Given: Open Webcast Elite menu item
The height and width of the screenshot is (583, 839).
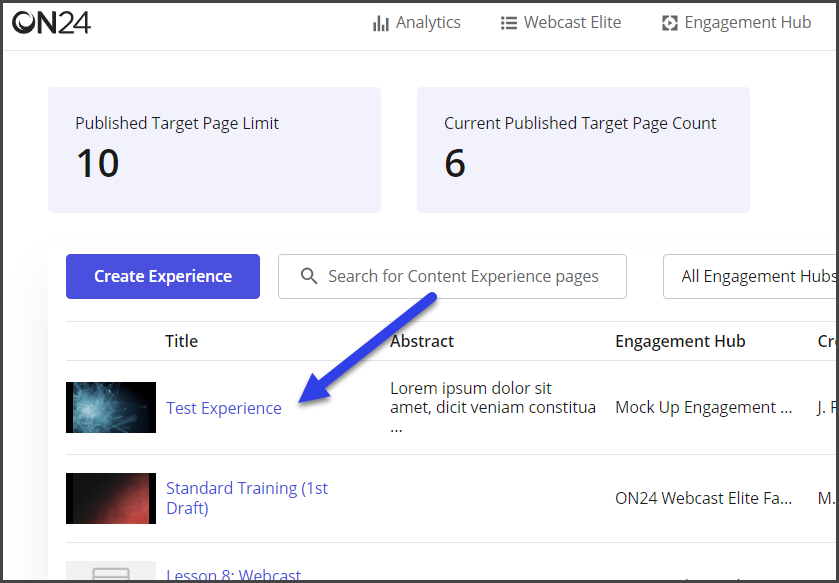Looking at the screenshot, I should click(561, 22).
